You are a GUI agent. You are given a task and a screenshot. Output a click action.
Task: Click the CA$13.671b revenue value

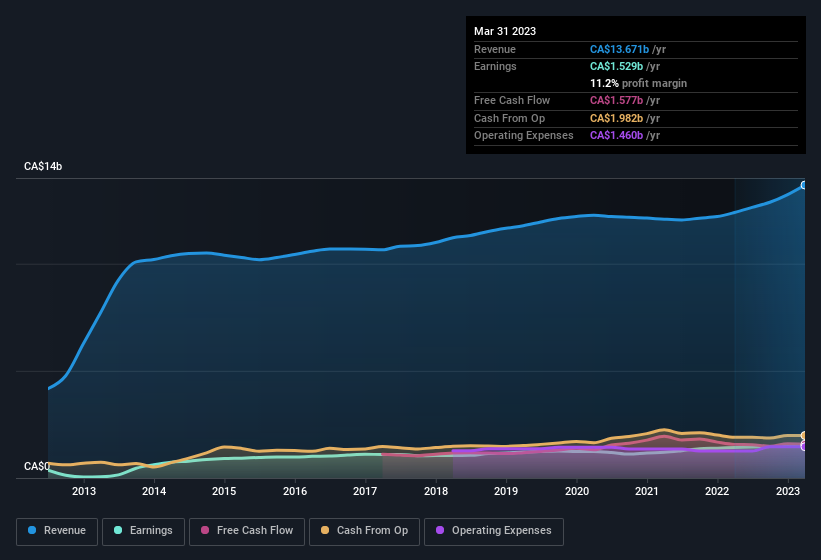619,49
